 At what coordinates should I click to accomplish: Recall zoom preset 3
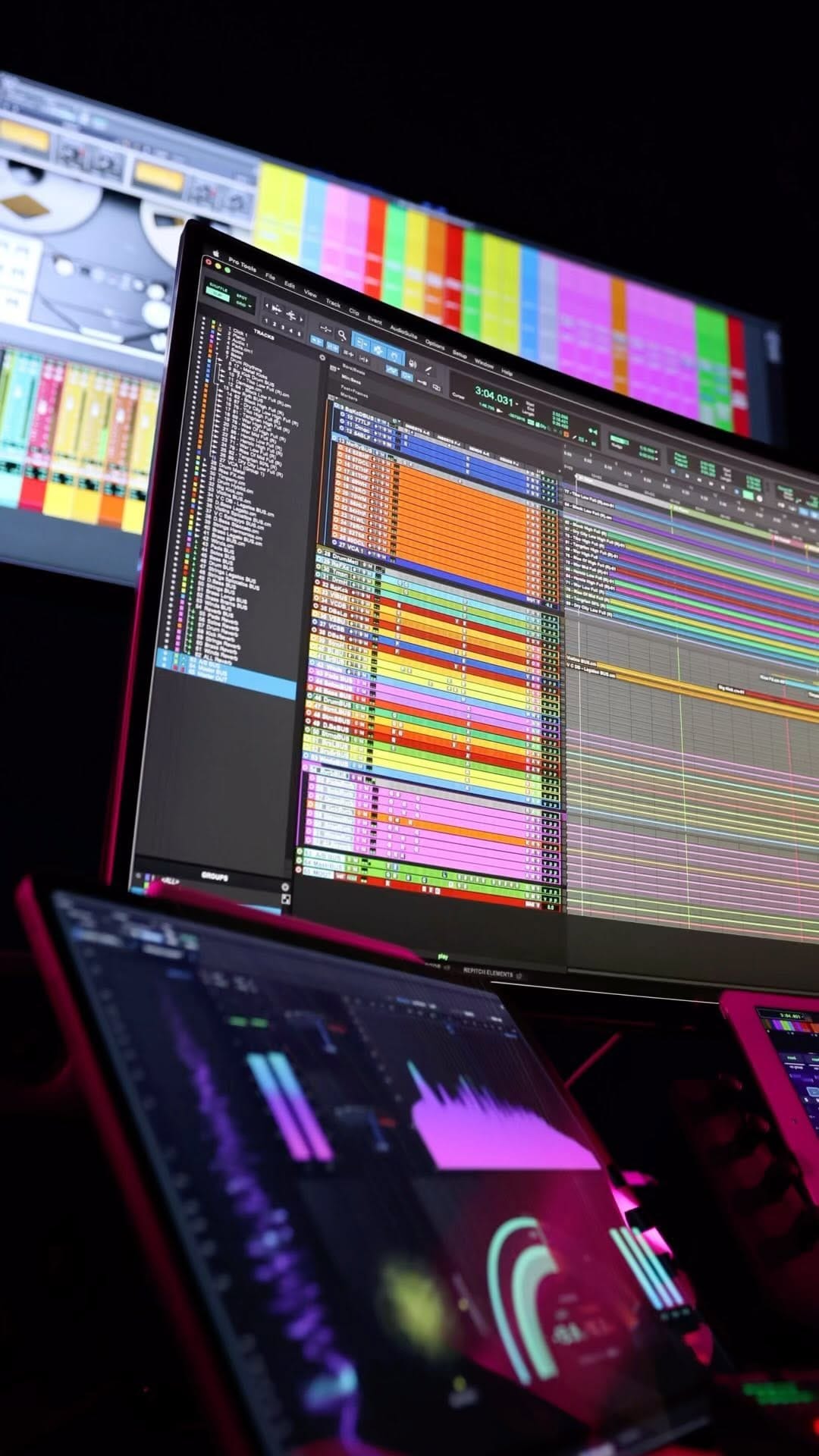pos(283,328)
